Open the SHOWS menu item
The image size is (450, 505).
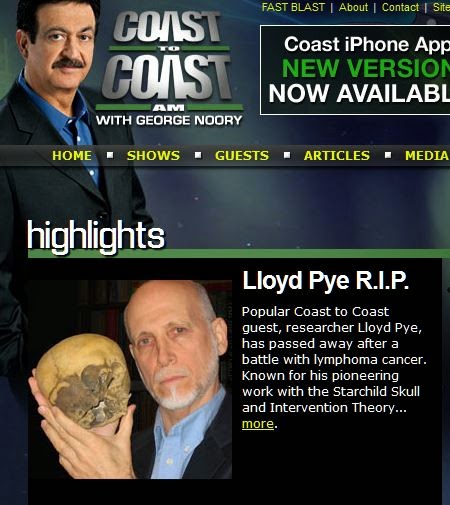(153, 156)
